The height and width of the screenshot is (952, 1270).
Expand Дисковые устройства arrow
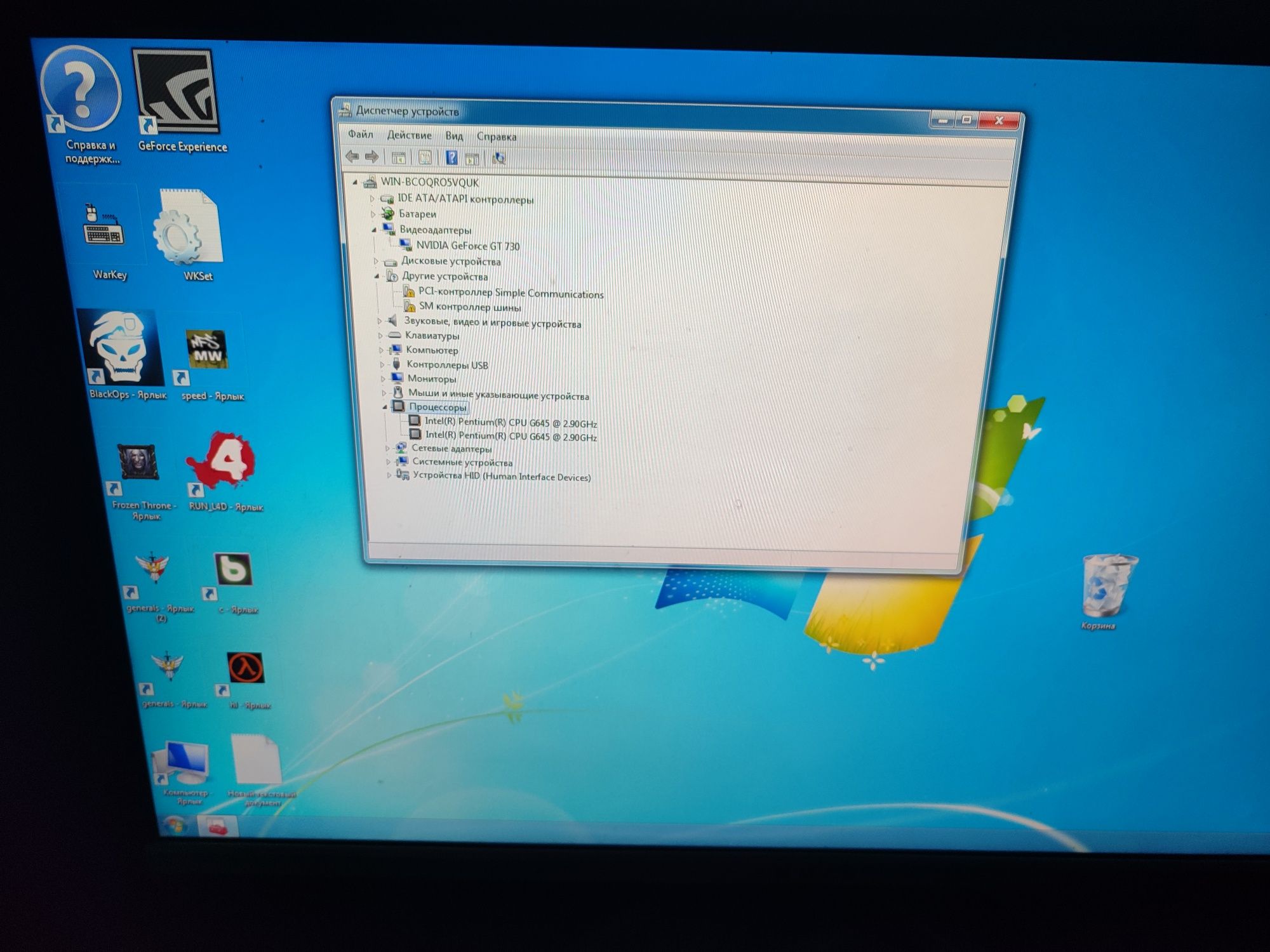(x=376, y=261)
